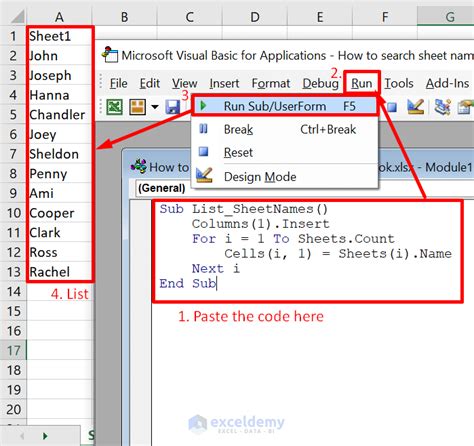The height and width of the screenshot is (446, 474).
Task: Select cell containing Joey
Action: coord(59,134)
